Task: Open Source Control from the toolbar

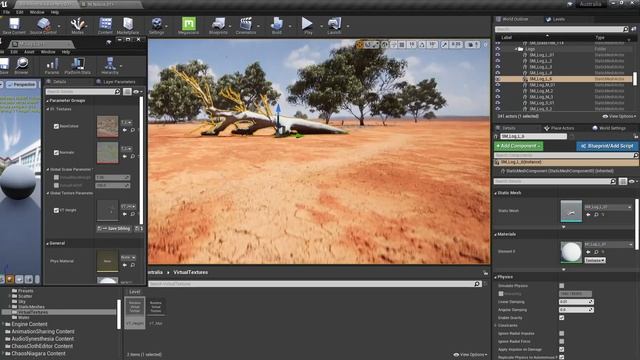Action: (x=43, y=25)
